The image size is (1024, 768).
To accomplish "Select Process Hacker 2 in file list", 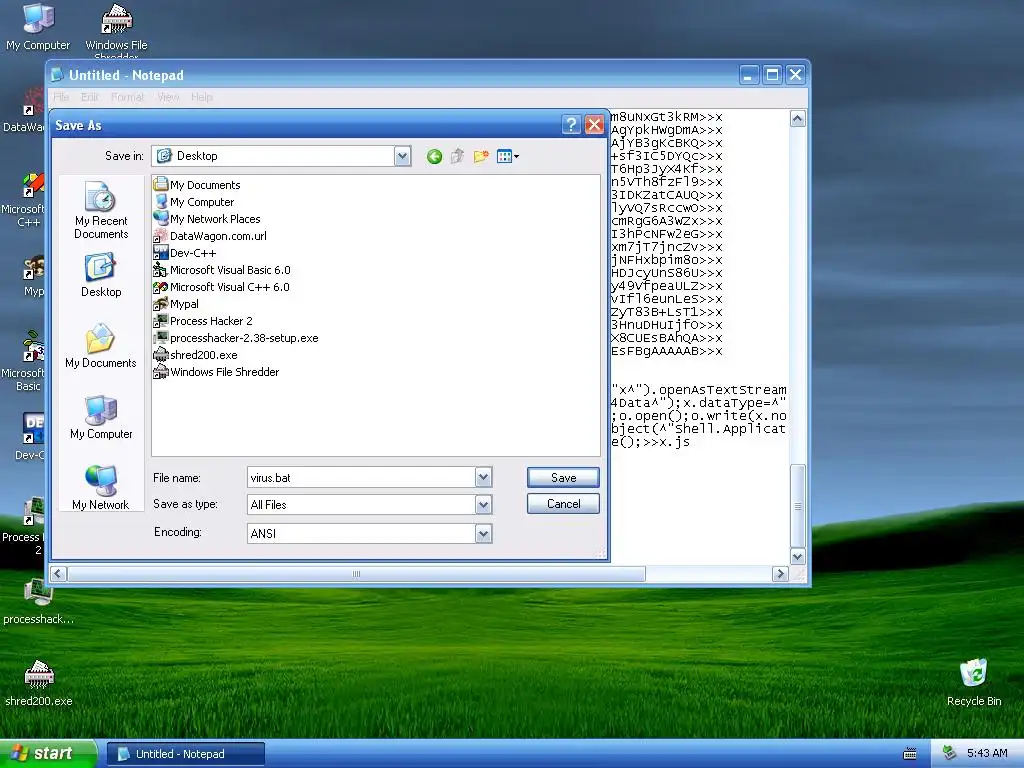I will coord(203,321).
